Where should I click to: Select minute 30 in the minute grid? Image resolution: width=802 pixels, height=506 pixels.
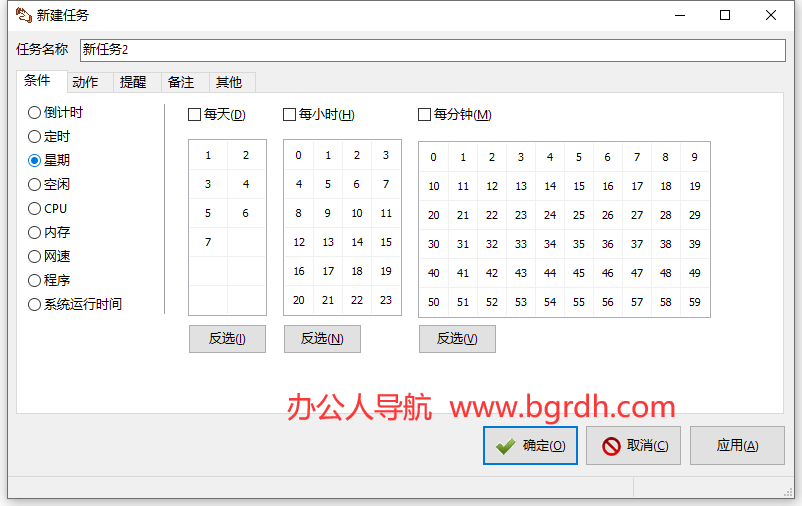[434, 244]
